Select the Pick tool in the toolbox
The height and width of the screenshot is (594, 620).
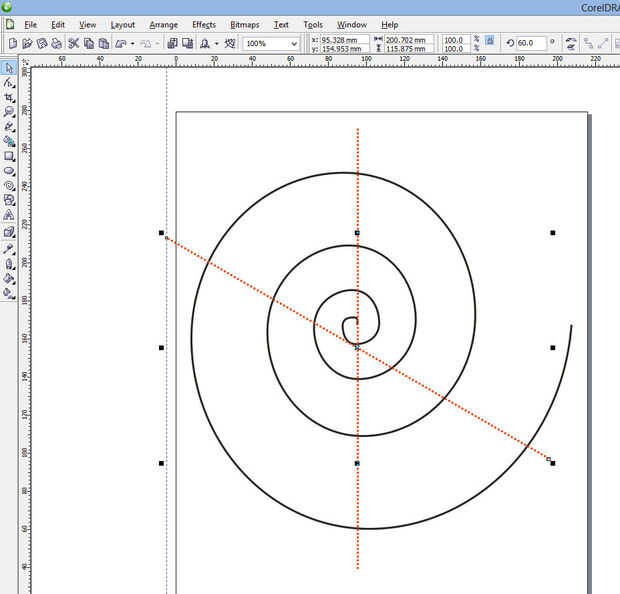pos(9,68)
